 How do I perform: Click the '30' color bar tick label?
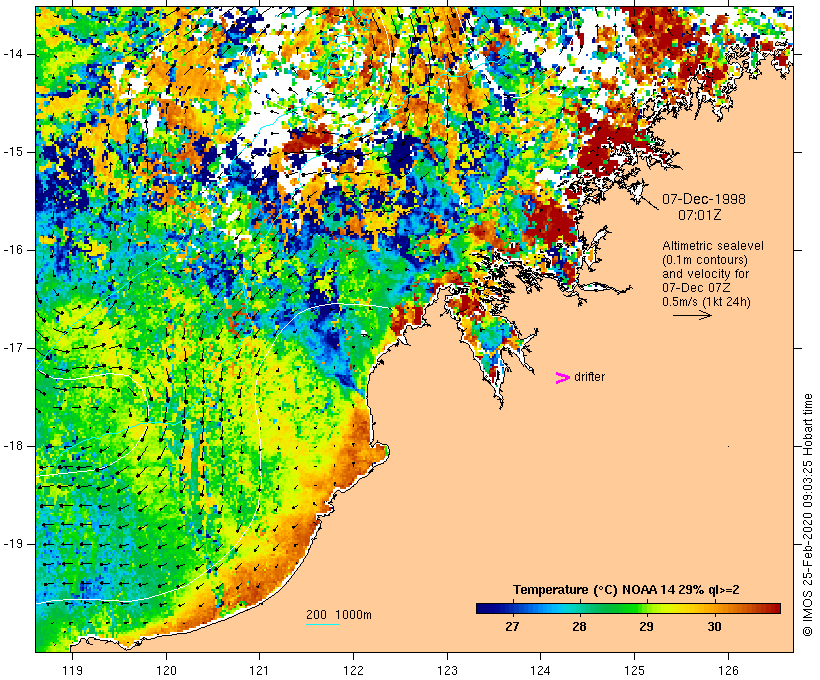point(714,627)
